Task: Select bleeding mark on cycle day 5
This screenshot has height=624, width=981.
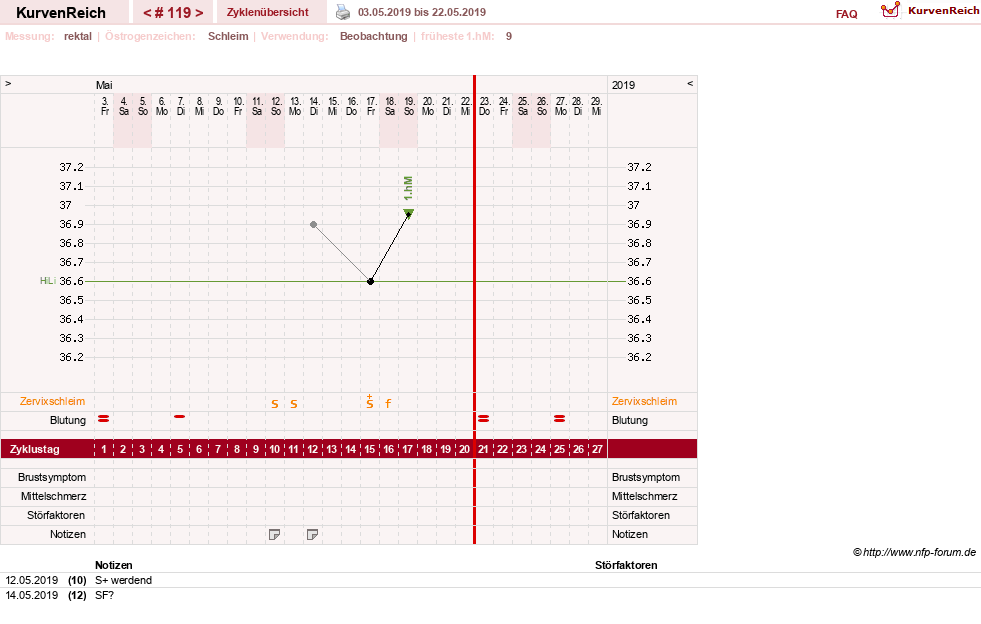Action: pyautogui.click(x=180, y=416)
